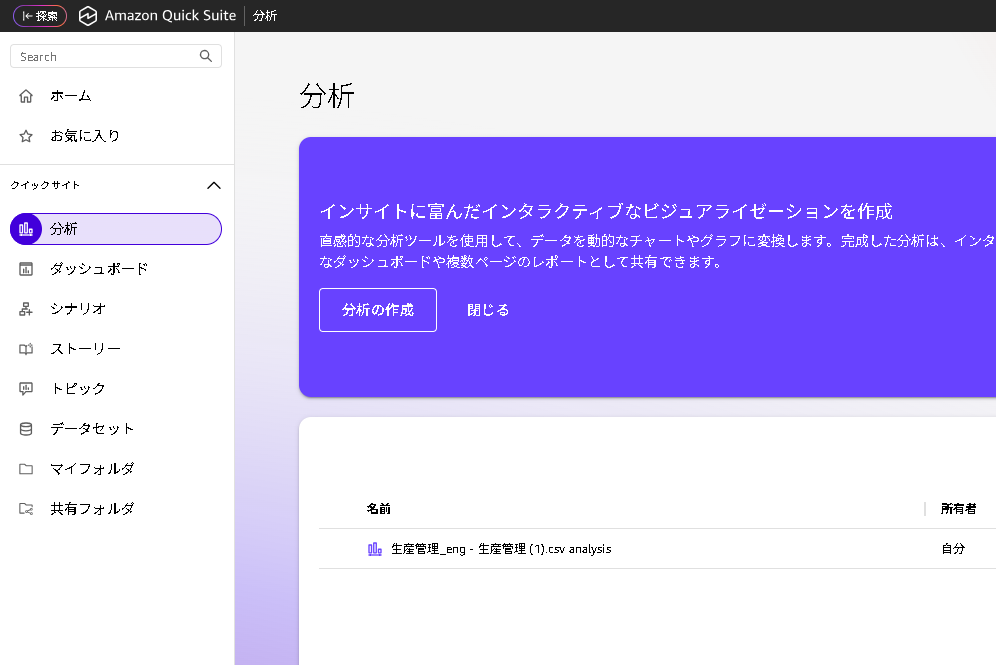996x665 pixels.
Task: Focus the Search input field
Action: (x=105, y=57)
